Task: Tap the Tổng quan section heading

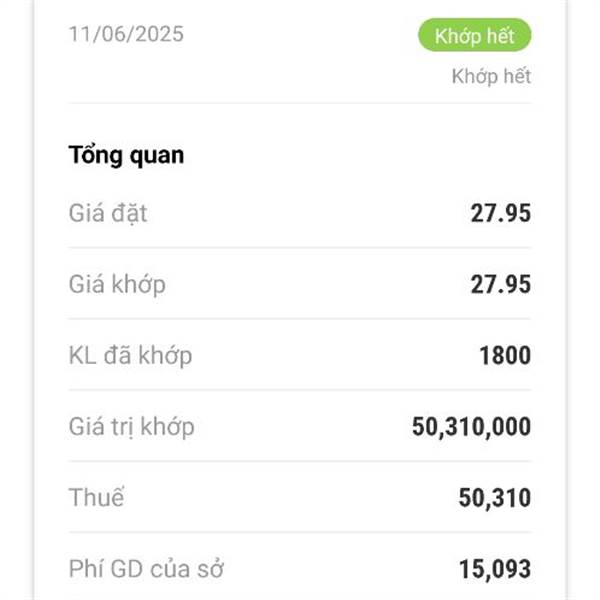Action: pyautogui.click(x=126, y=155)
